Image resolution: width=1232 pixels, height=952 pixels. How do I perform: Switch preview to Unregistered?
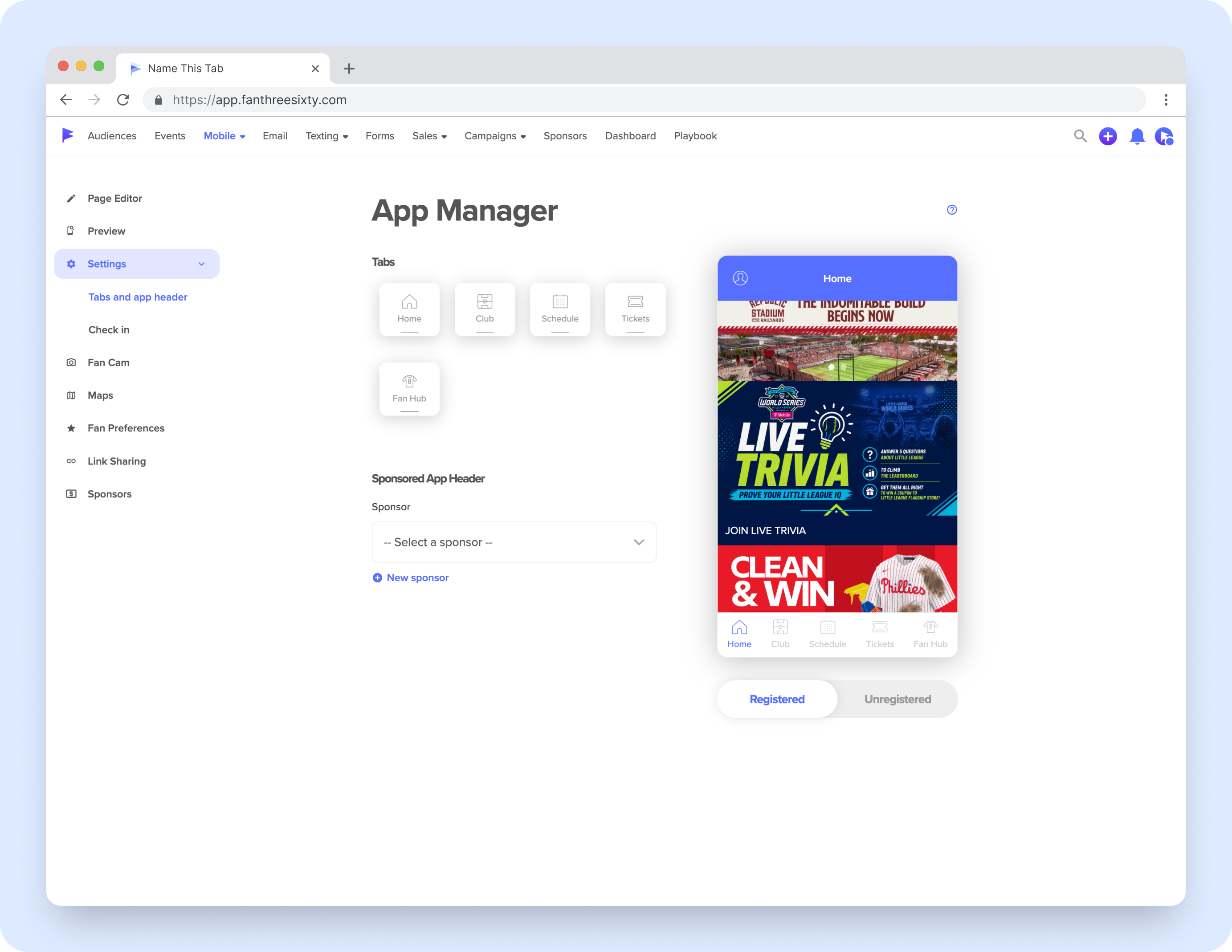click(x=897, y=700)
